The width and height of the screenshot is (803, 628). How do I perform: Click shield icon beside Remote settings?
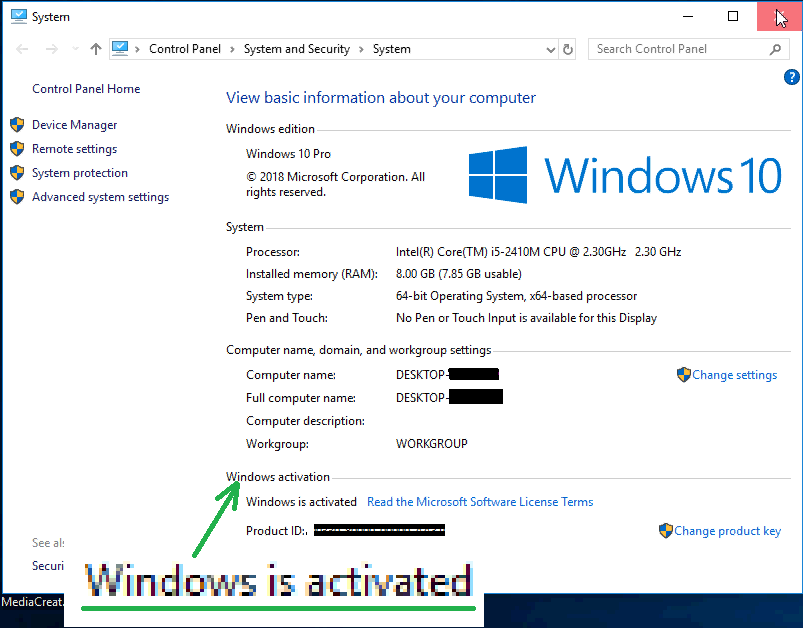point(17,149)
